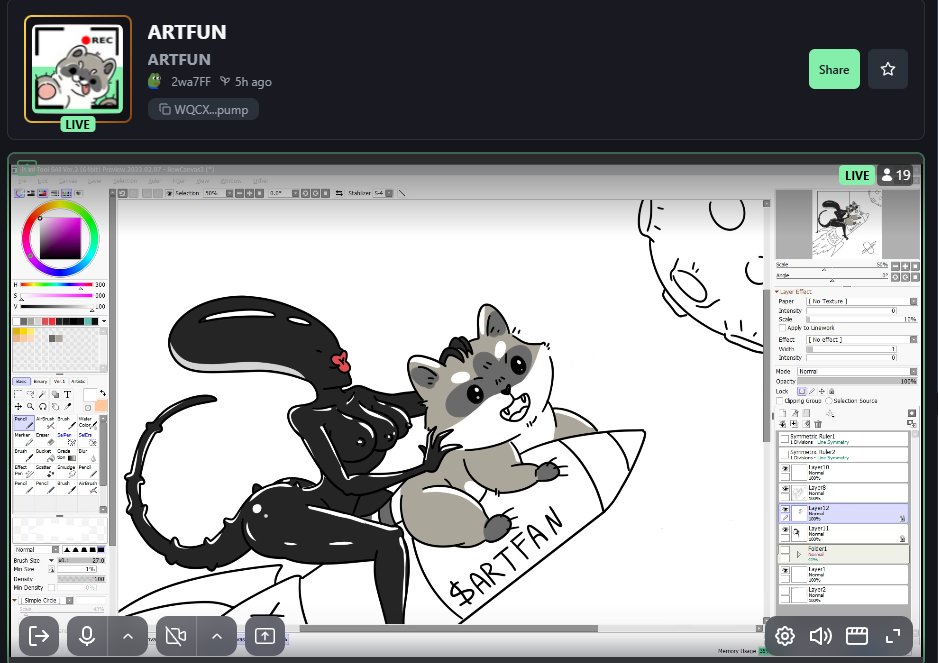The height and width of the screenshot is (663, 938).
Task: Flip the canvas view horizontally
Action: pyautogui.click(x=339, y=193)
